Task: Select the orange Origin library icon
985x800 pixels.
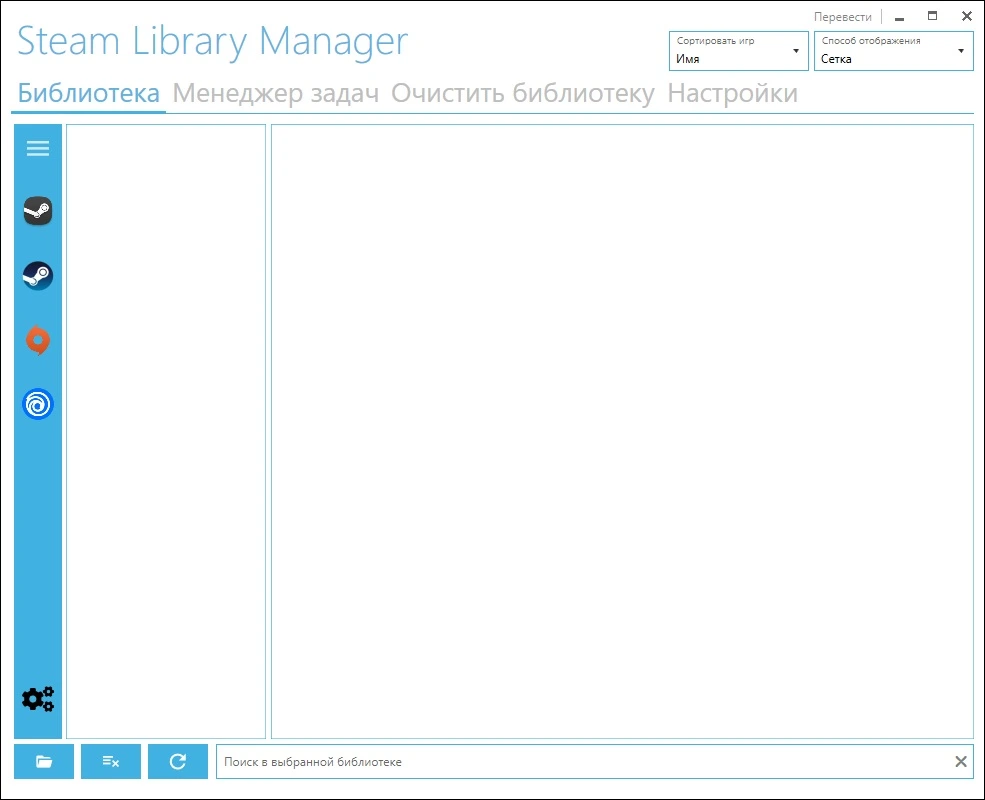Action: 38,340
